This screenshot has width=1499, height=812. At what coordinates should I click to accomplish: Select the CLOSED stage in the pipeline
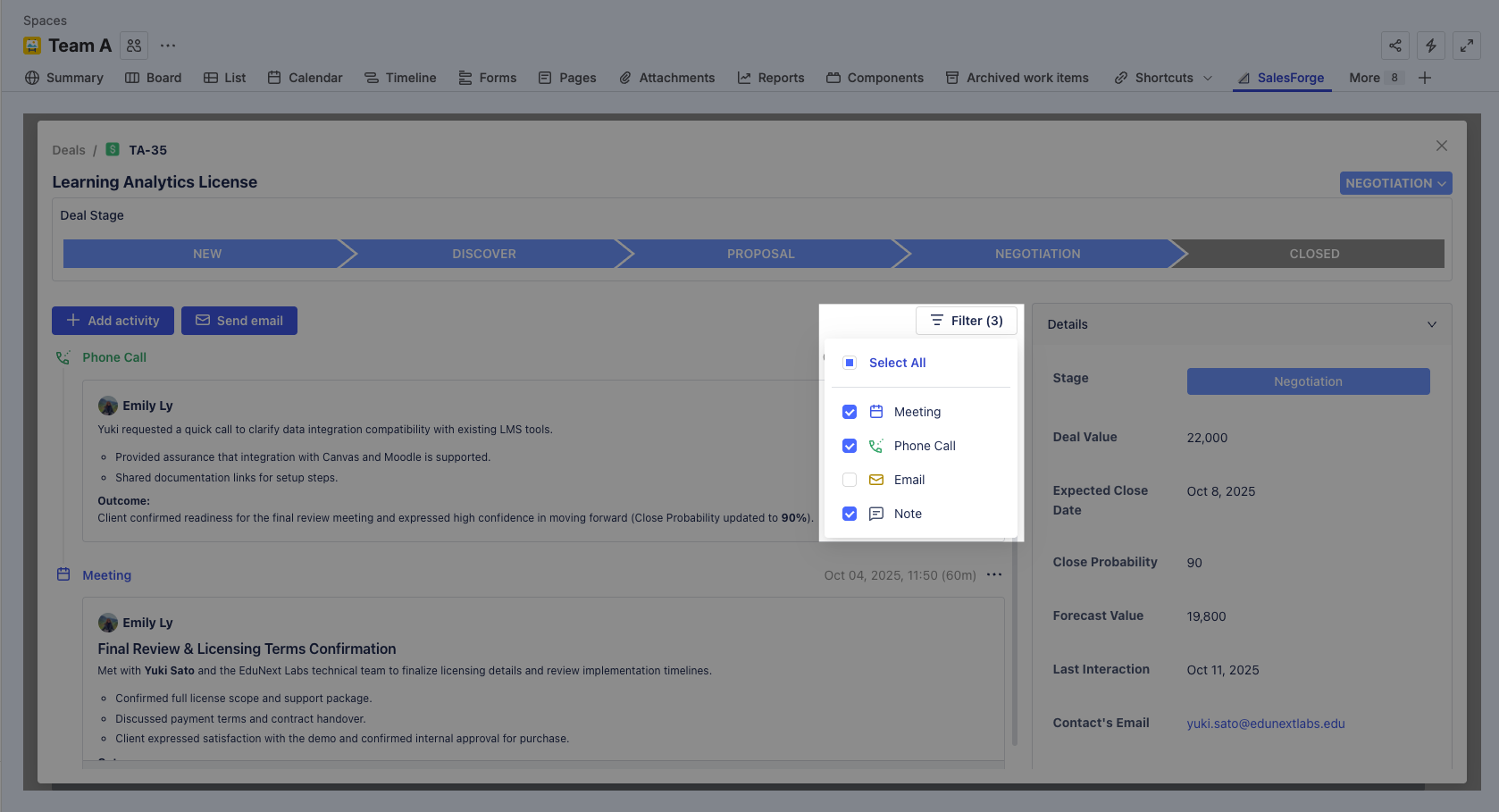point(1313,254)
